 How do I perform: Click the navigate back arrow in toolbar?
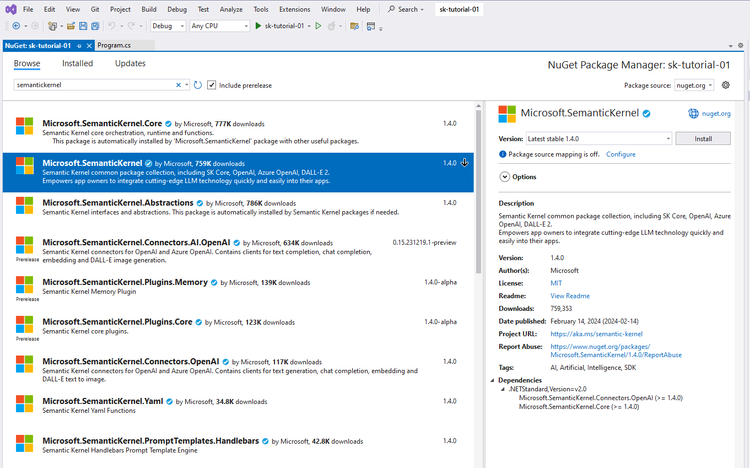pyautogui.click(x=17, y=26)
